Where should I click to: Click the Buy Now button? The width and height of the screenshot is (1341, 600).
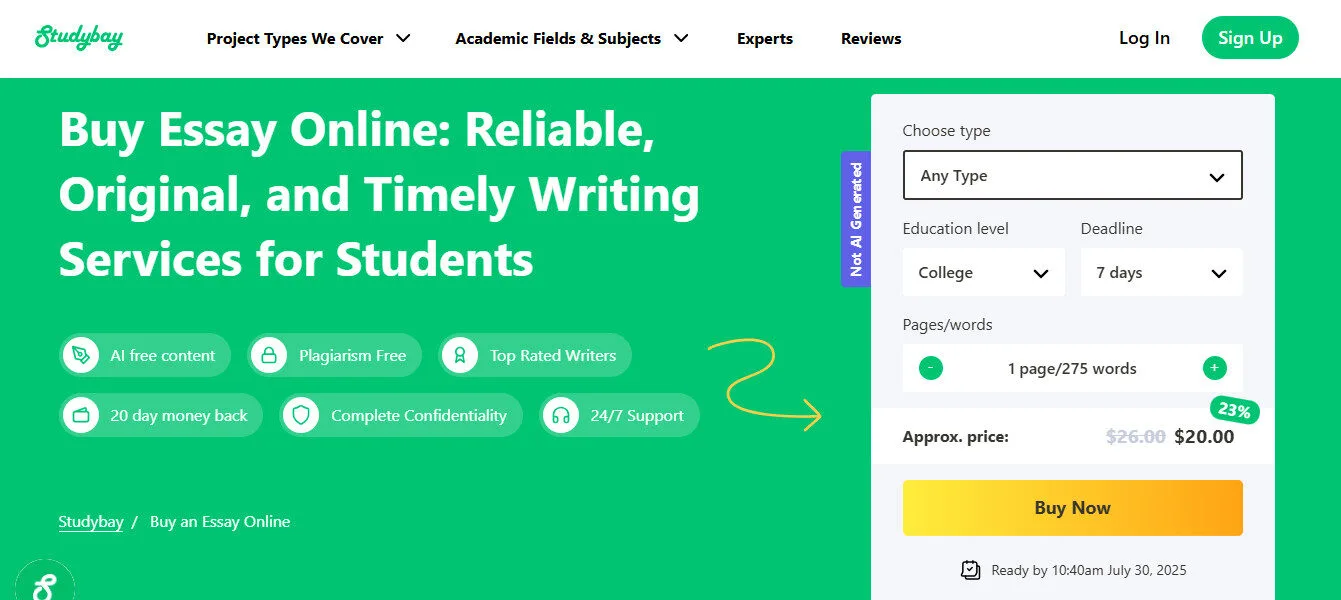(x=1072, y=508)
